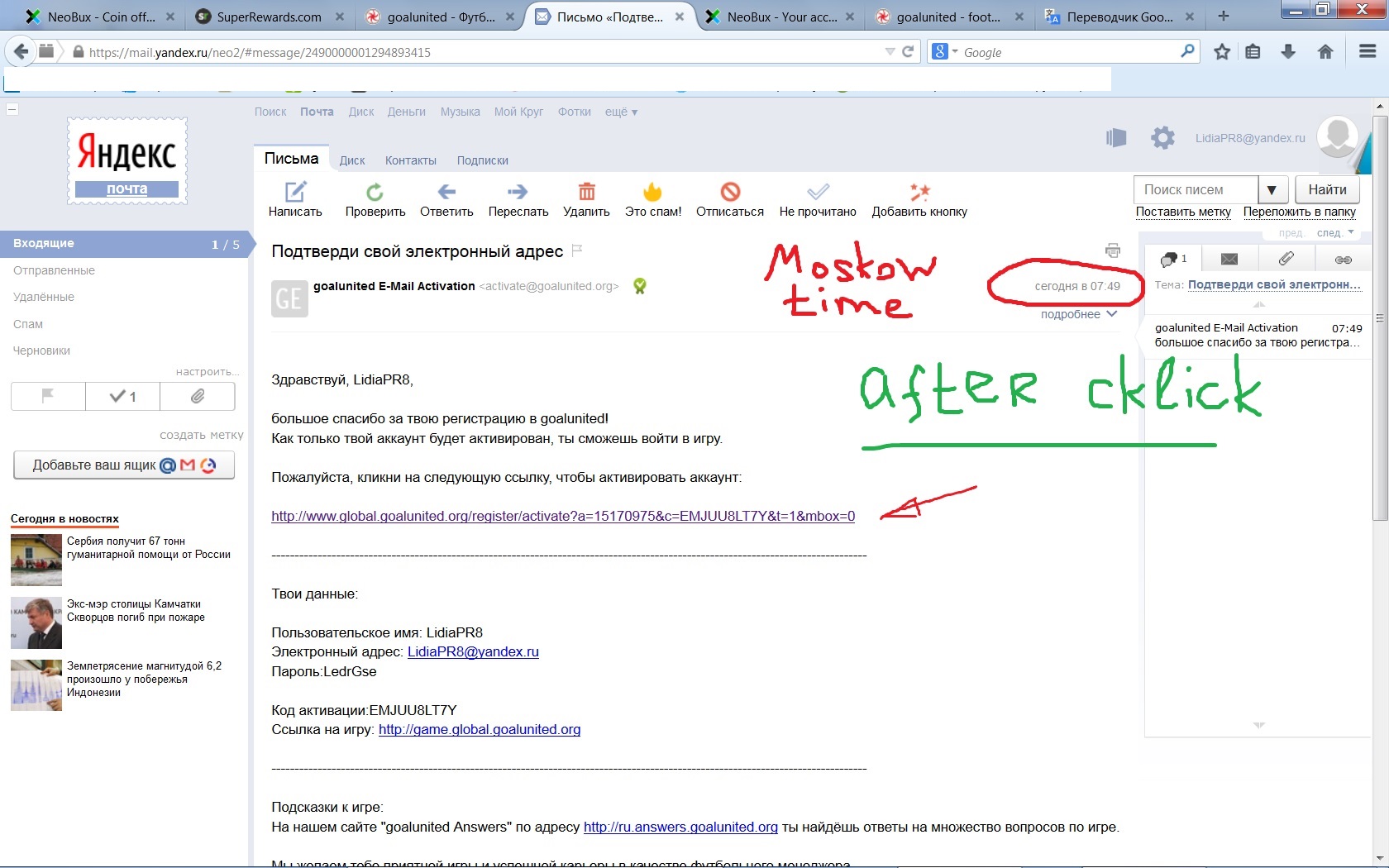Click the bookmark star icon

[1222, 52]
